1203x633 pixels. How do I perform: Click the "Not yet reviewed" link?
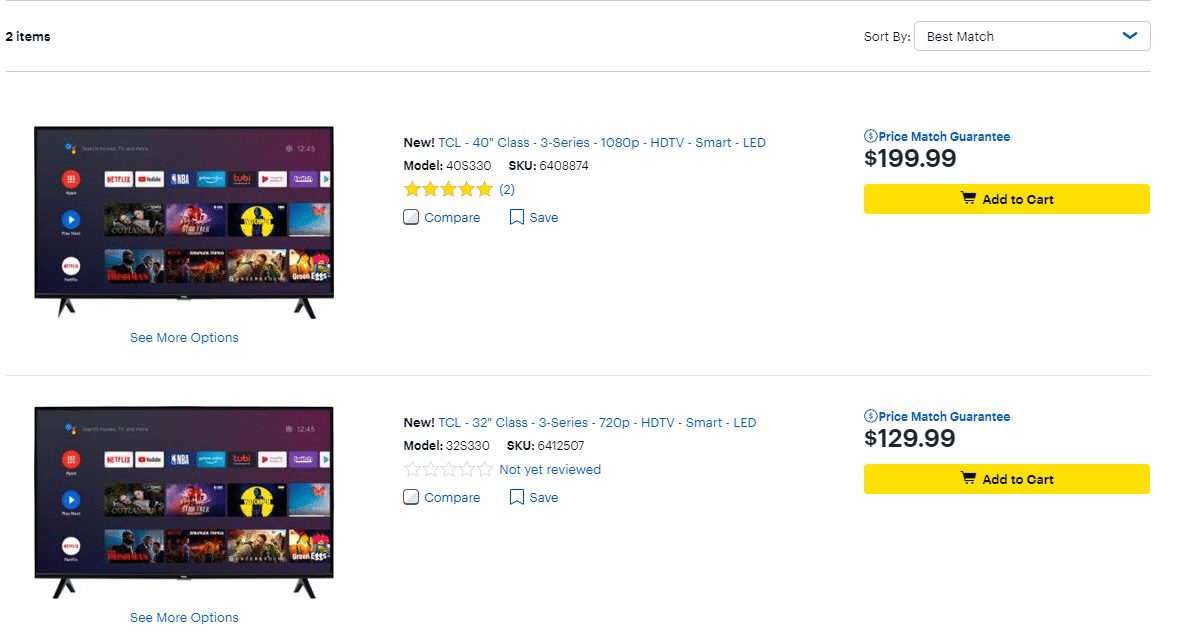550,469
